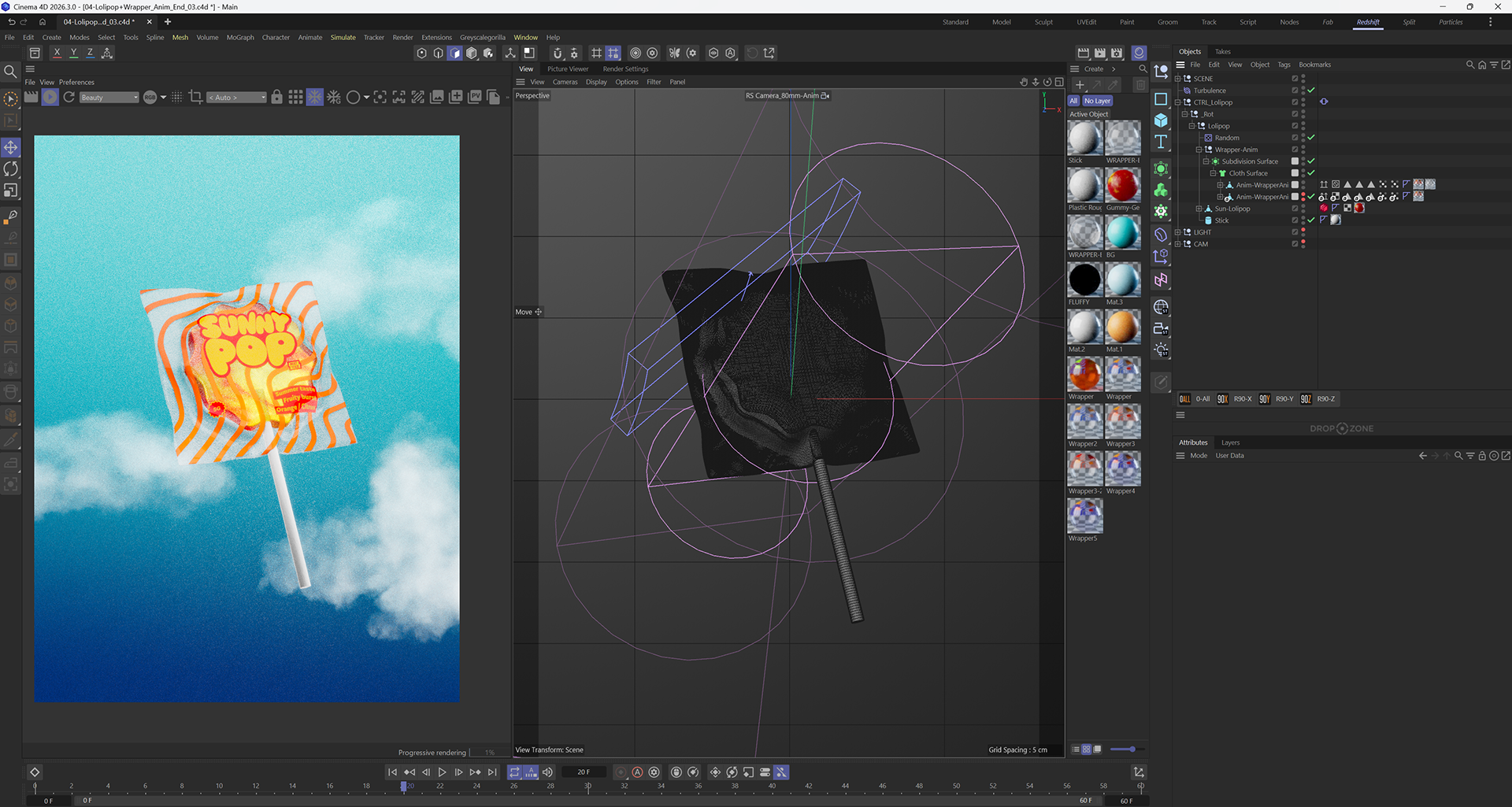Toggle the Cloth Surface enable checkmark
1512x807 pixels.
[x=1311, y=173]
